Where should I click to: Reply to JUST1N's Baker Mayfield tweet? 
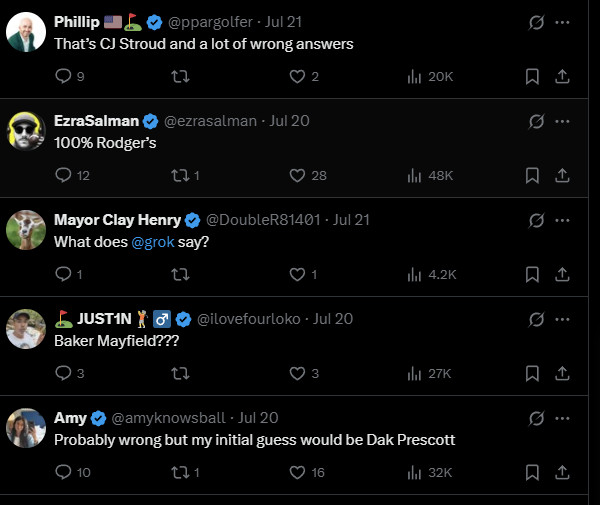point(63,373)
